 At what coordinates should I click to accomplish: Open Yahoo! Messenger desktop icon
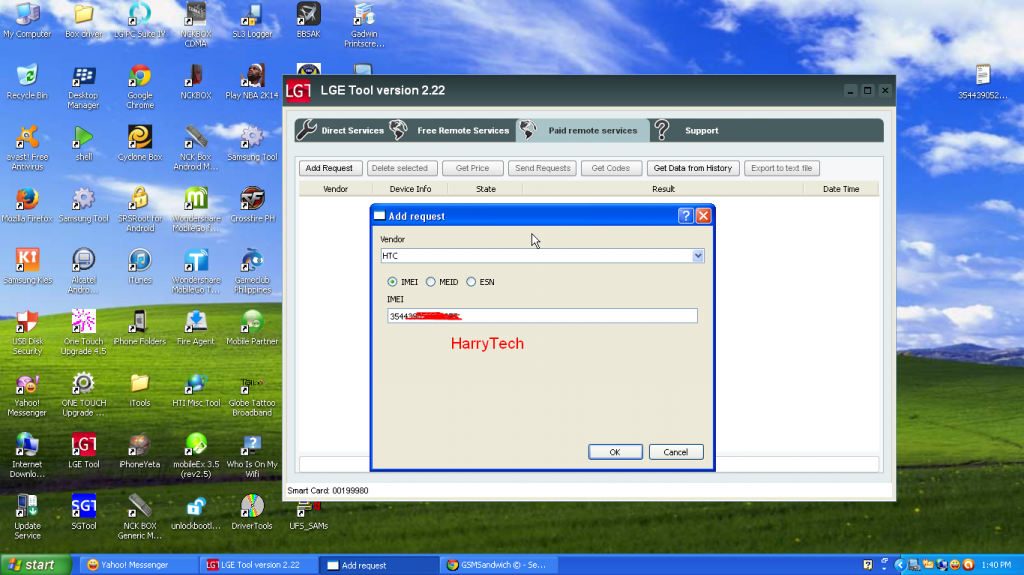tap(27, 394)
